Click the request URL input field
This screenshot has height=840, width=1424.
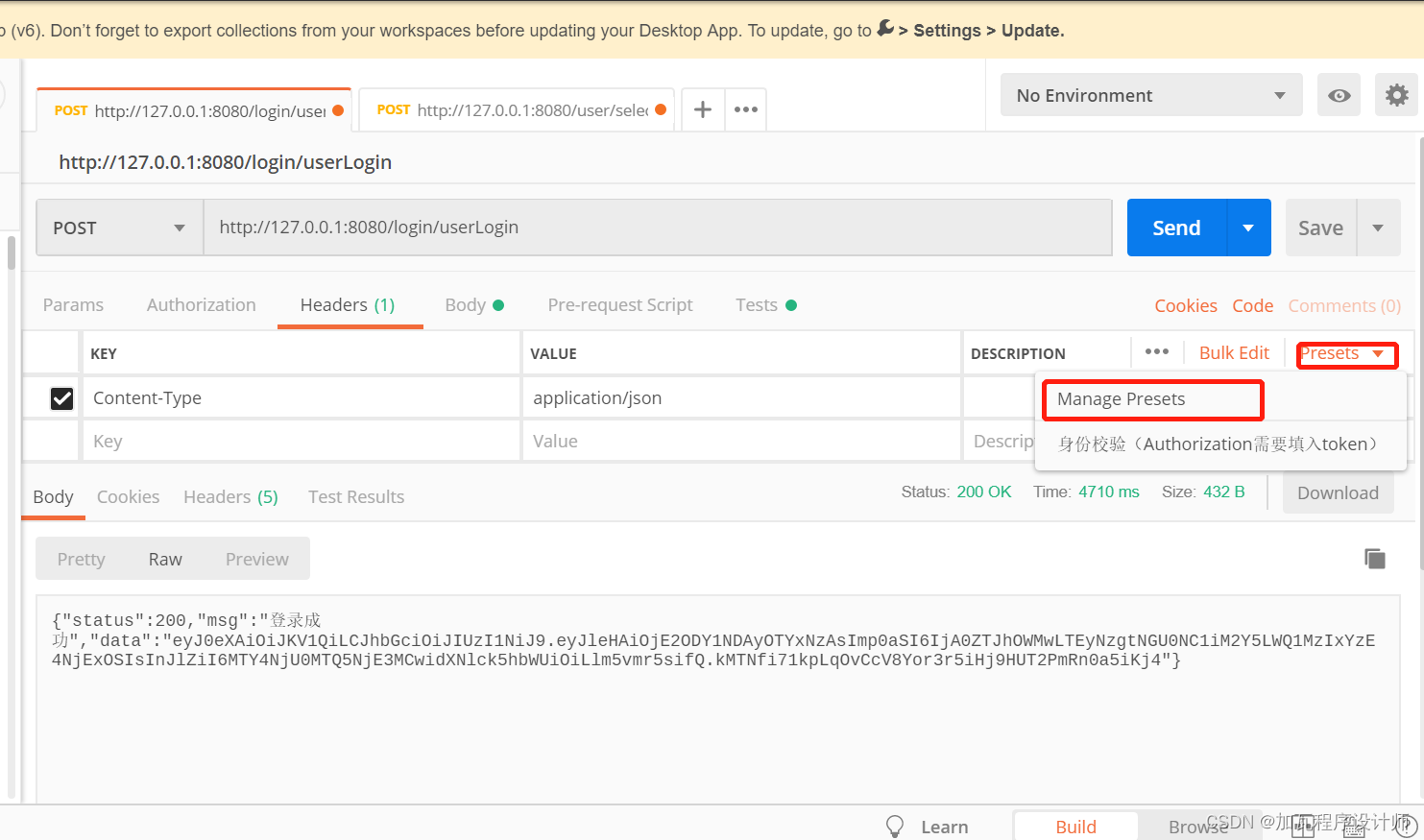click(658, 228)
